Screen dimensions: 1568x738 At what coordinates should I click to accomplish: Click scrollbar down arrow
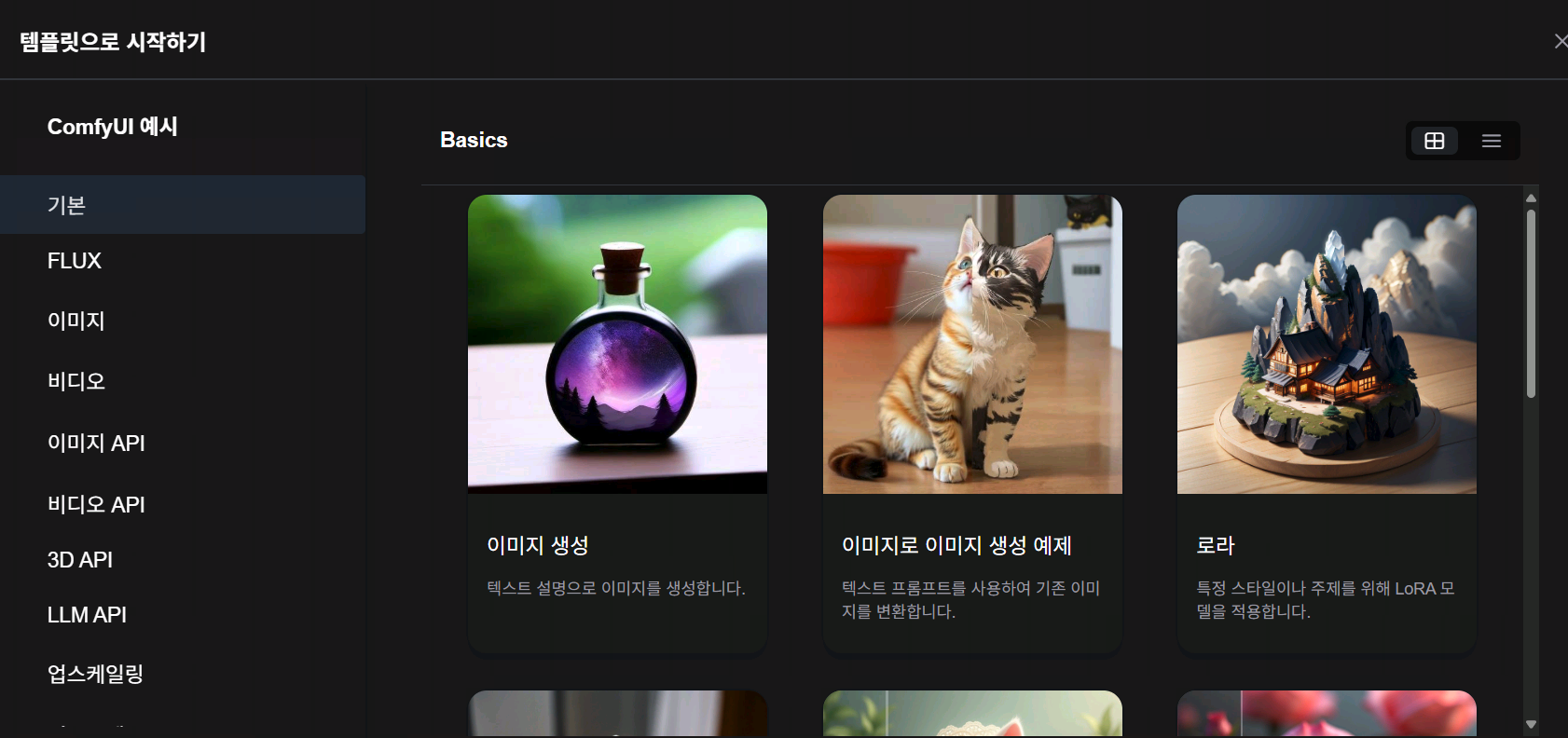pos(1531,724)
